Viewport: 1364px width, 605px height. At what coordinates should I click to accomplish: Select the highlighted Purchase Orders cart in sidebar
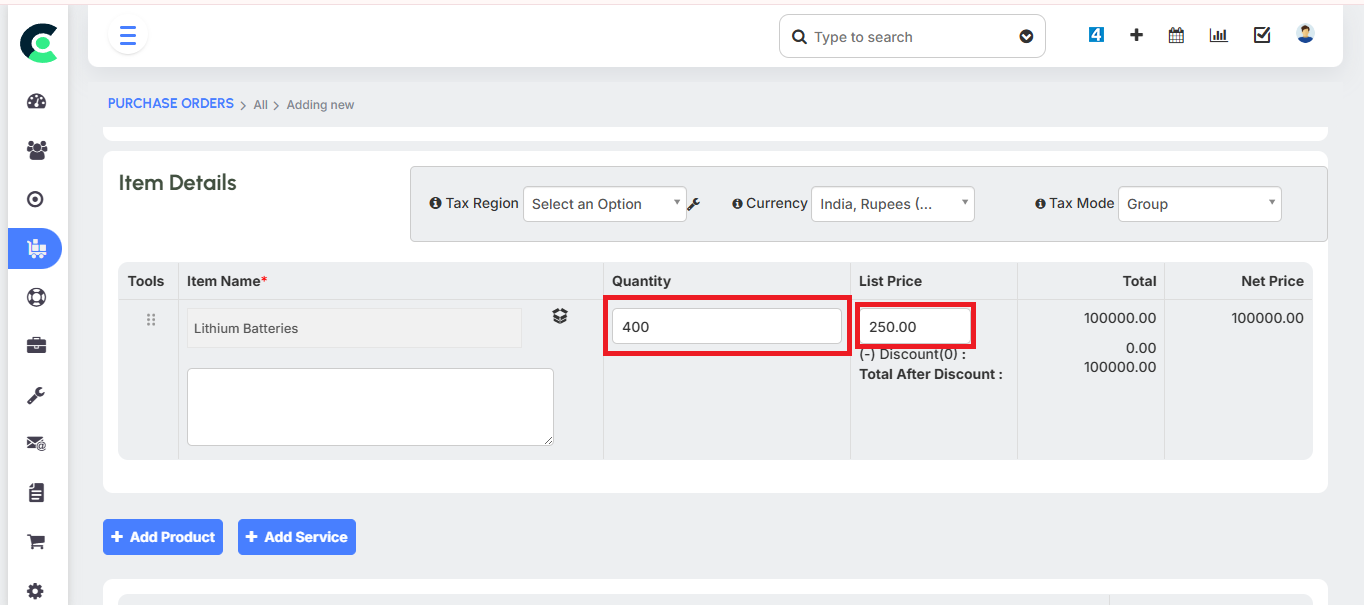tap(35, 248)
